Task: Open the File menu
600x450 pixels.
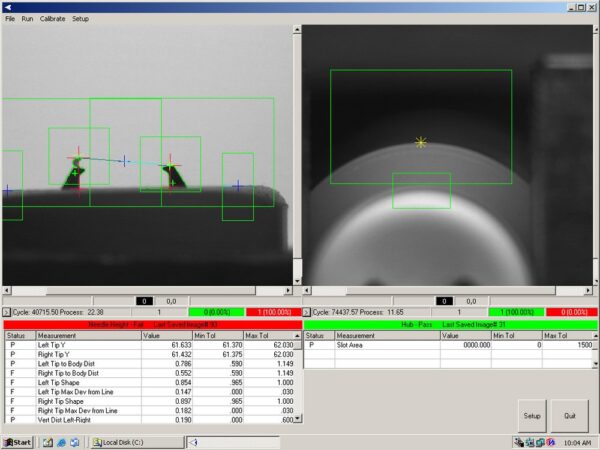Action: point(10,19)
